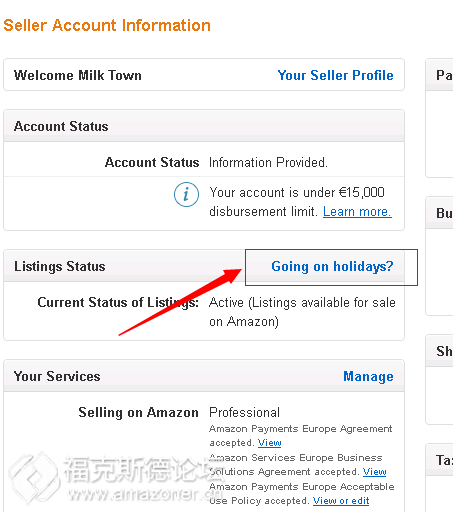Click the Seller Account Information heading

click(107, 25)
